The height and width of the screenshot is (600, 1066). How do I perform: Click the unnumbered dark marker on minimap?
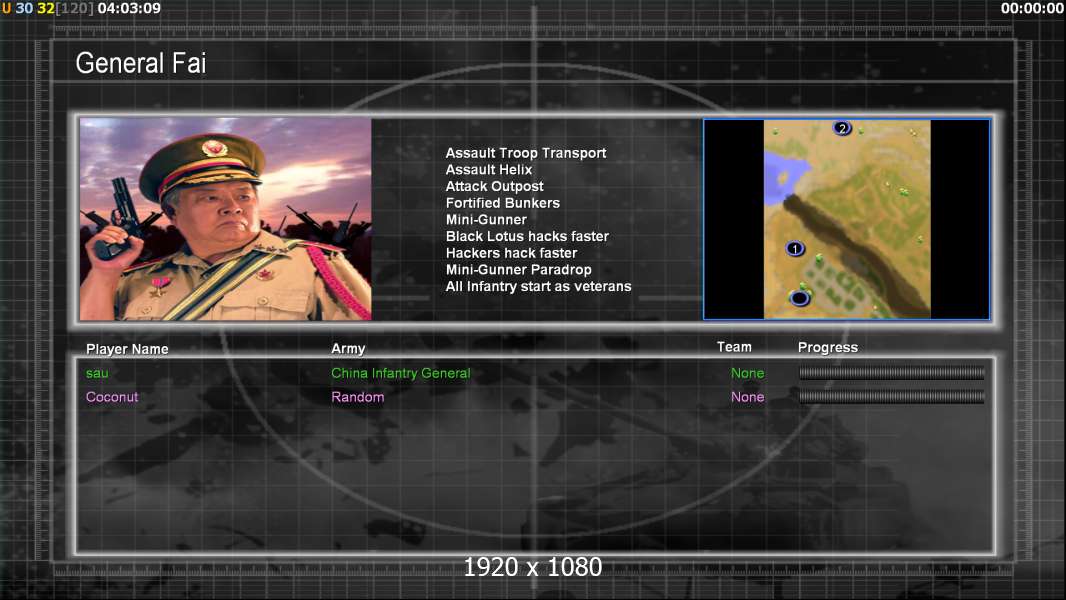click(x=800, y=298)
